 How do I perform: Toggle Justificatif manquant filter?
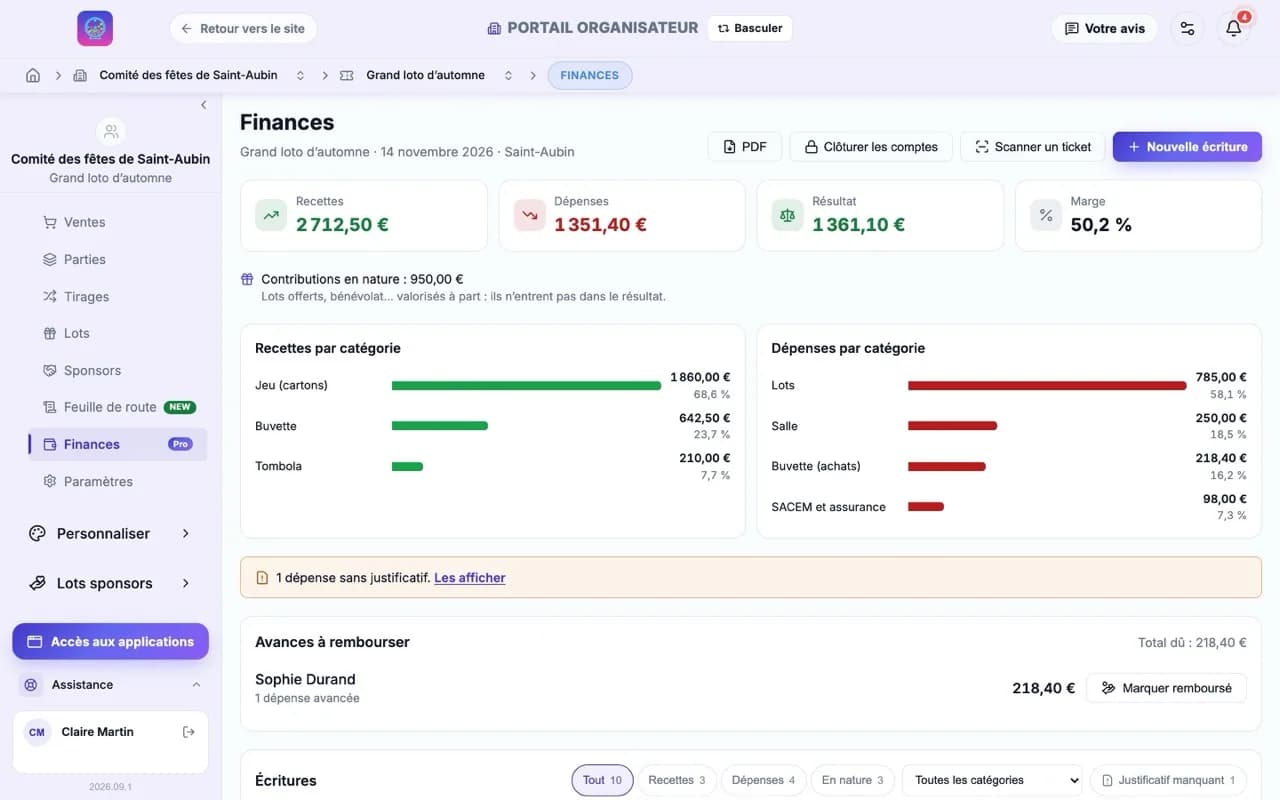[x=1168, y=780]
